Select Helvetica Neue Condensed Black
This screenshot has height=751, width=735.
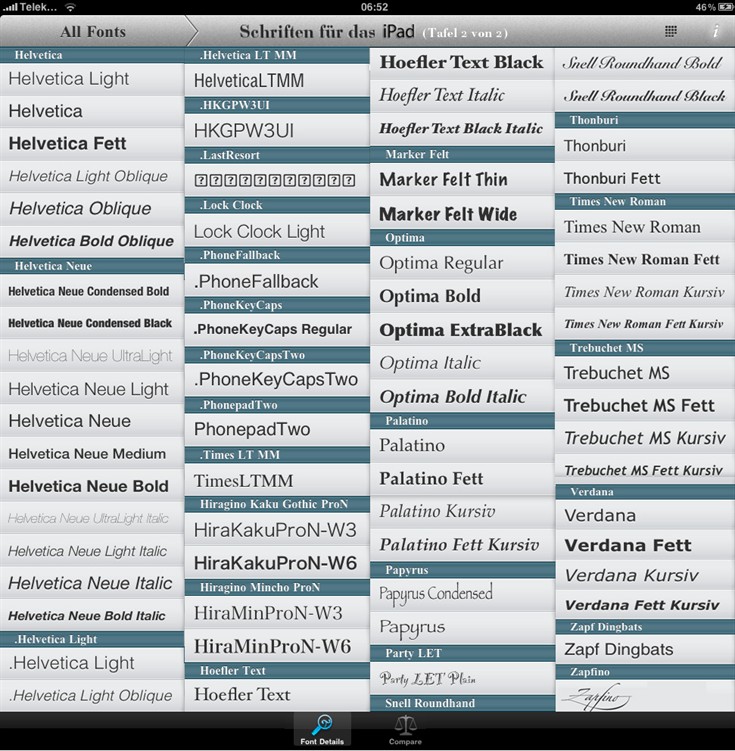point(92,323)
